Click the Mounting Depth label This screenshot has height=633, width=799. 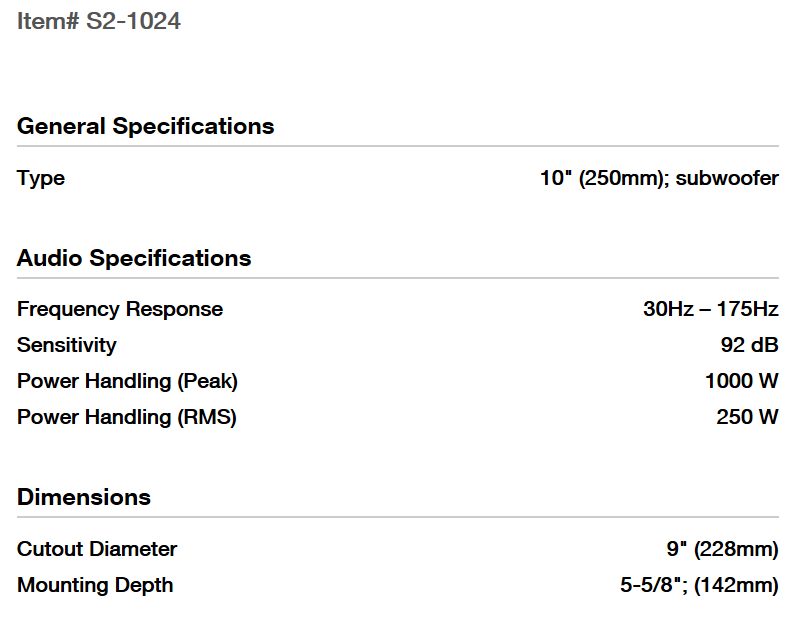point(95,585)
